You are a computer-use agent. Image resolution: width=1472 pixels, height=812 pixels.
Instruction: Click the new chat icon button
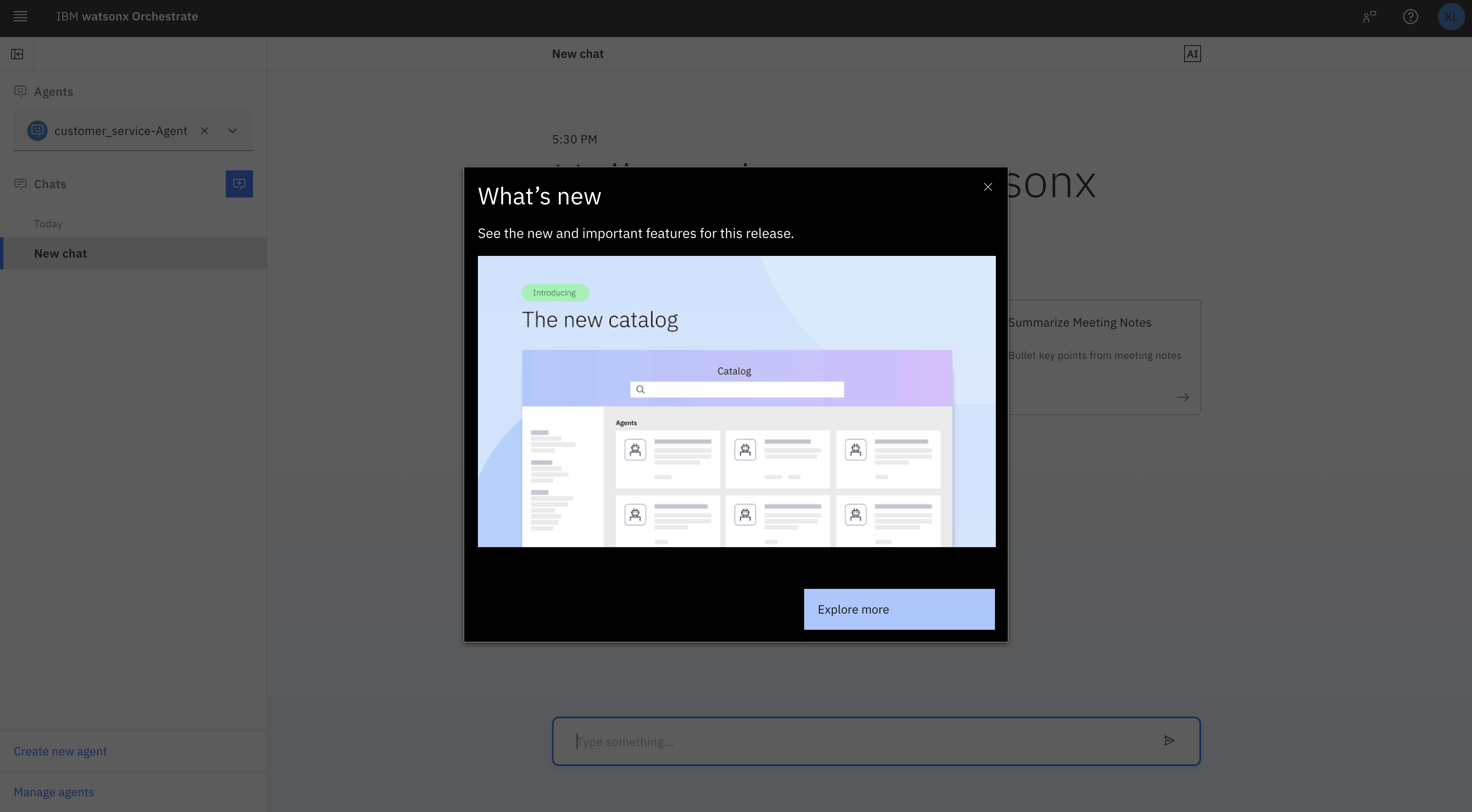(x=239, y=184)
